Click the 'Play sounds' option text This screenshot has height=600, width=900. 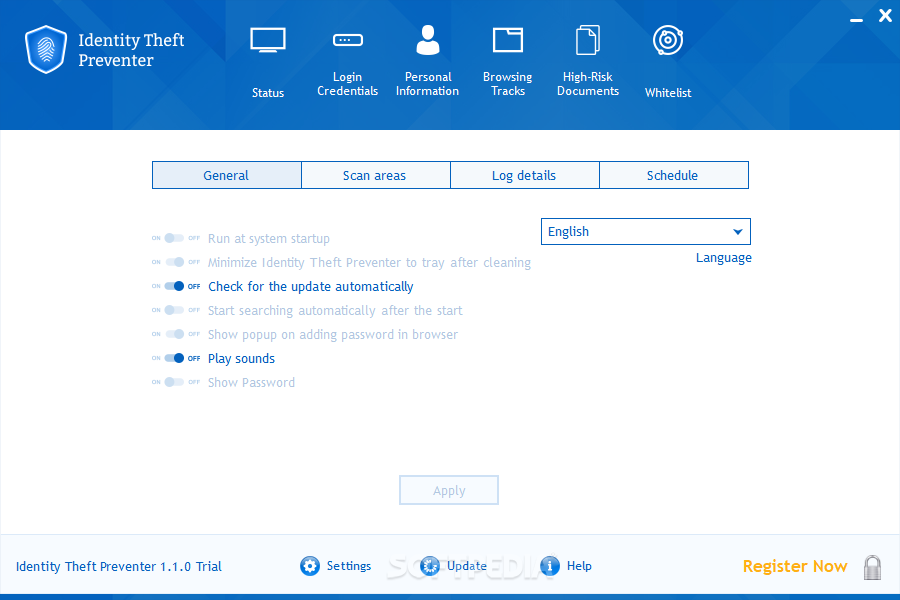(x=242, y=359)
